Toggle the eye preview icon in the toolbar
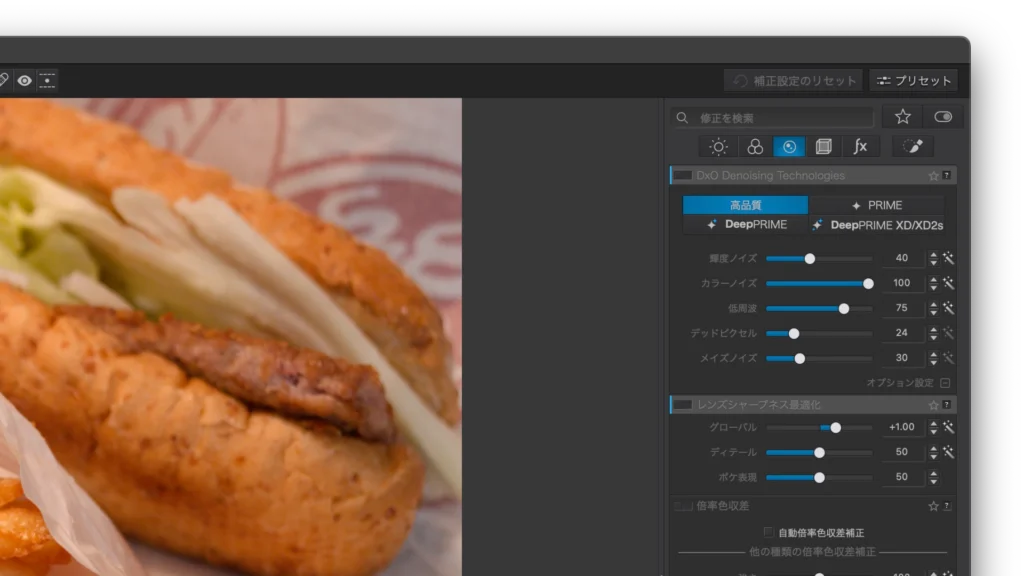The width and height of the screenshot is (1024, 576). (24, 80)
